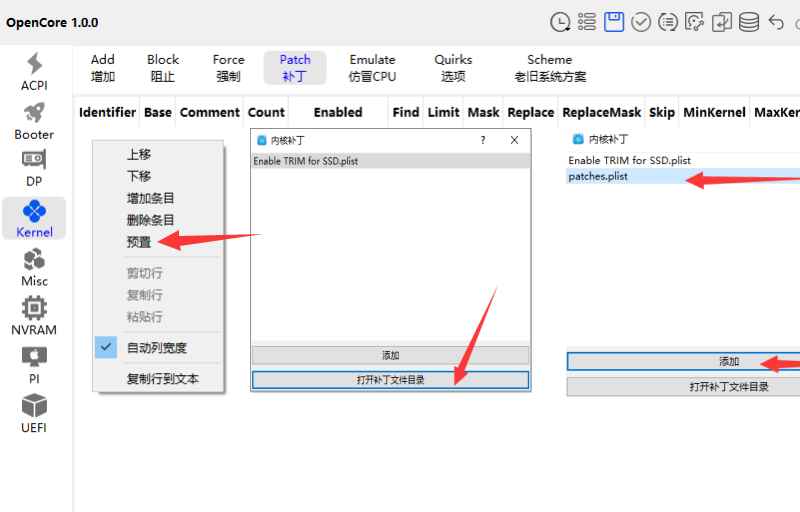
Task: Click the Enabled column header
Action: tap(338, 112)
